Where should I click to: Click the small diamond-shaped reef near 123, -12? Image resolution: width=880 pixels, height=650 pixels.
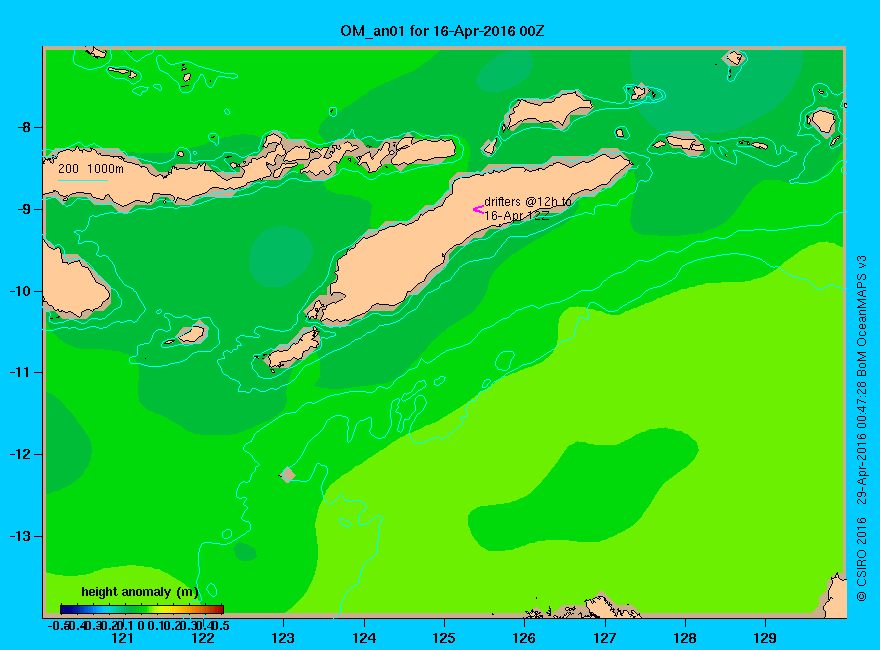287,475
